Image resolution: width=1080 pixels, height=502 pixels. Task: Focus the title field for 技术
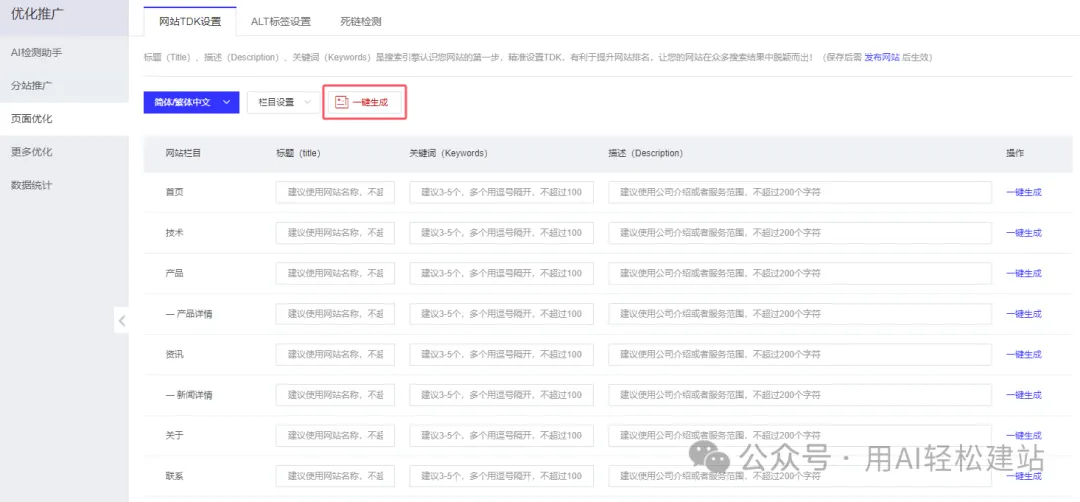point(335,233)
